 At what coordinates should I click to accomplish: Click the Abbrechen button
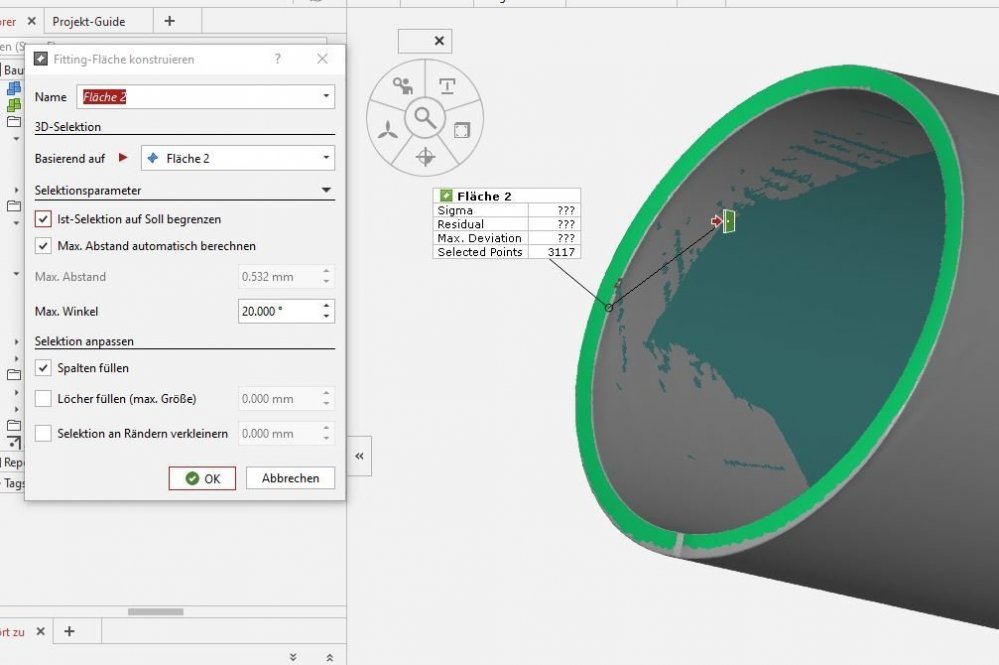[290, 478]
